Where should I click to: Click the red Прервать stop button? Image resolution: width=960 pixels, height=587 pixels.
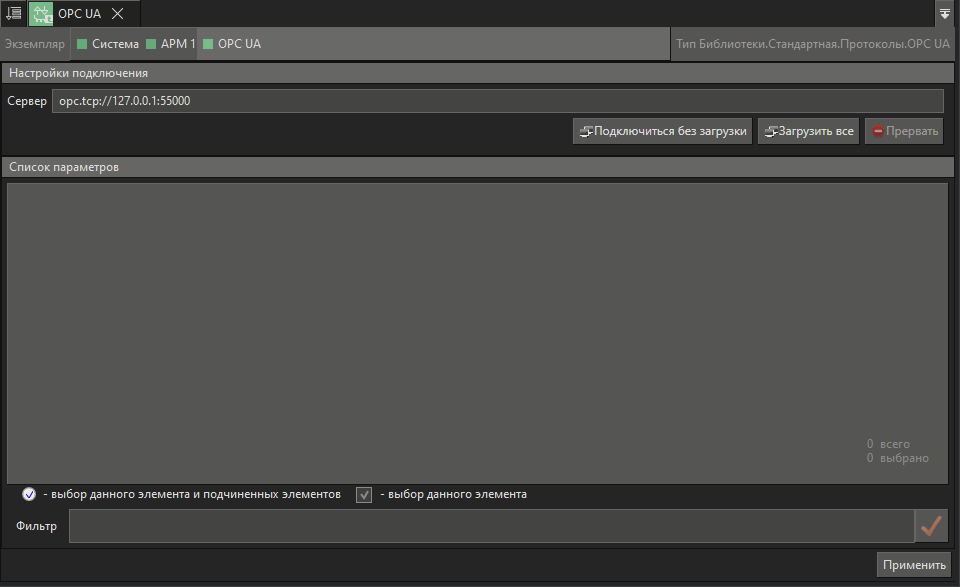point(904,131)
